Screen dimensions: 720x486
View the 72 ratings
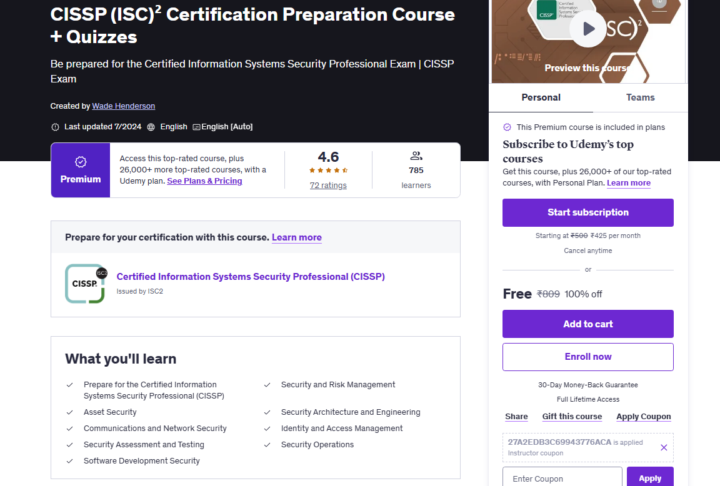point(328,186)
